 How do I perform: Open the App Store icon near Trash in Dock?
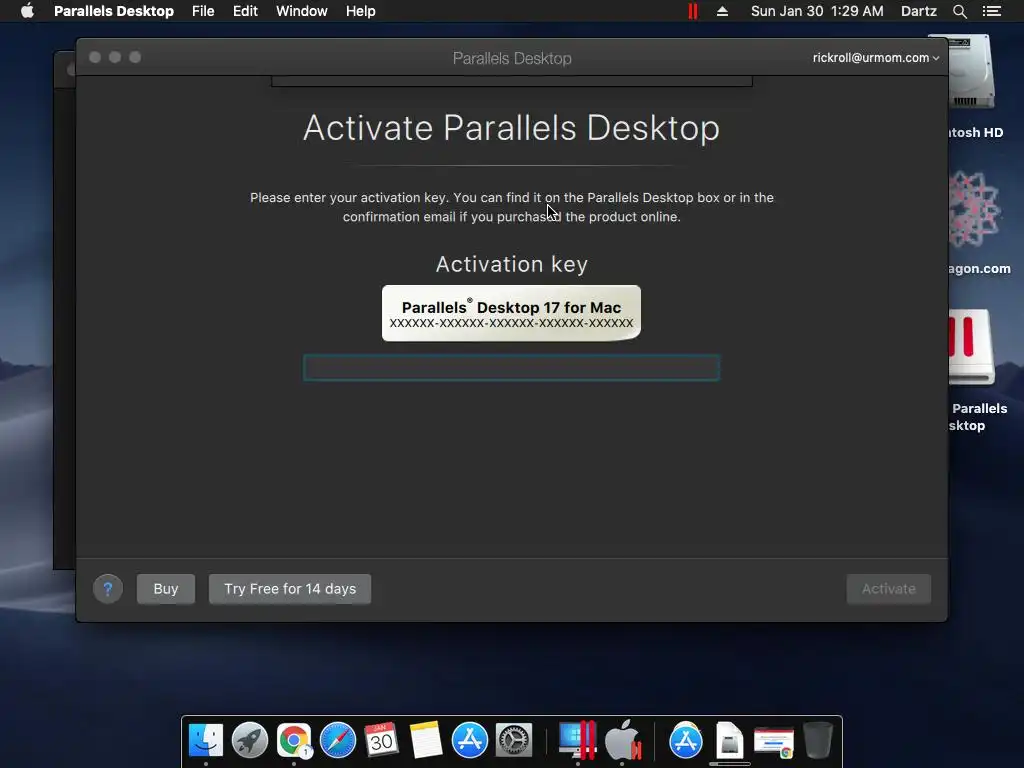[686, 740]
